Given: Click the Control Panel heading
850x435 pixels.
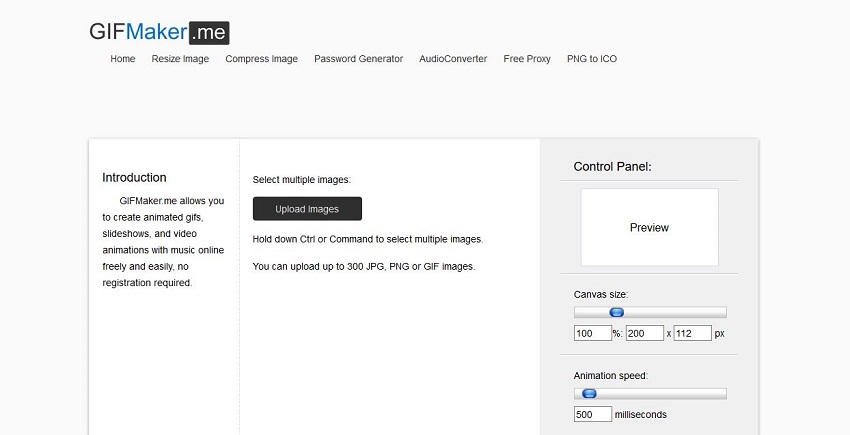Looking at the screenshot, I should click(612, 166).
